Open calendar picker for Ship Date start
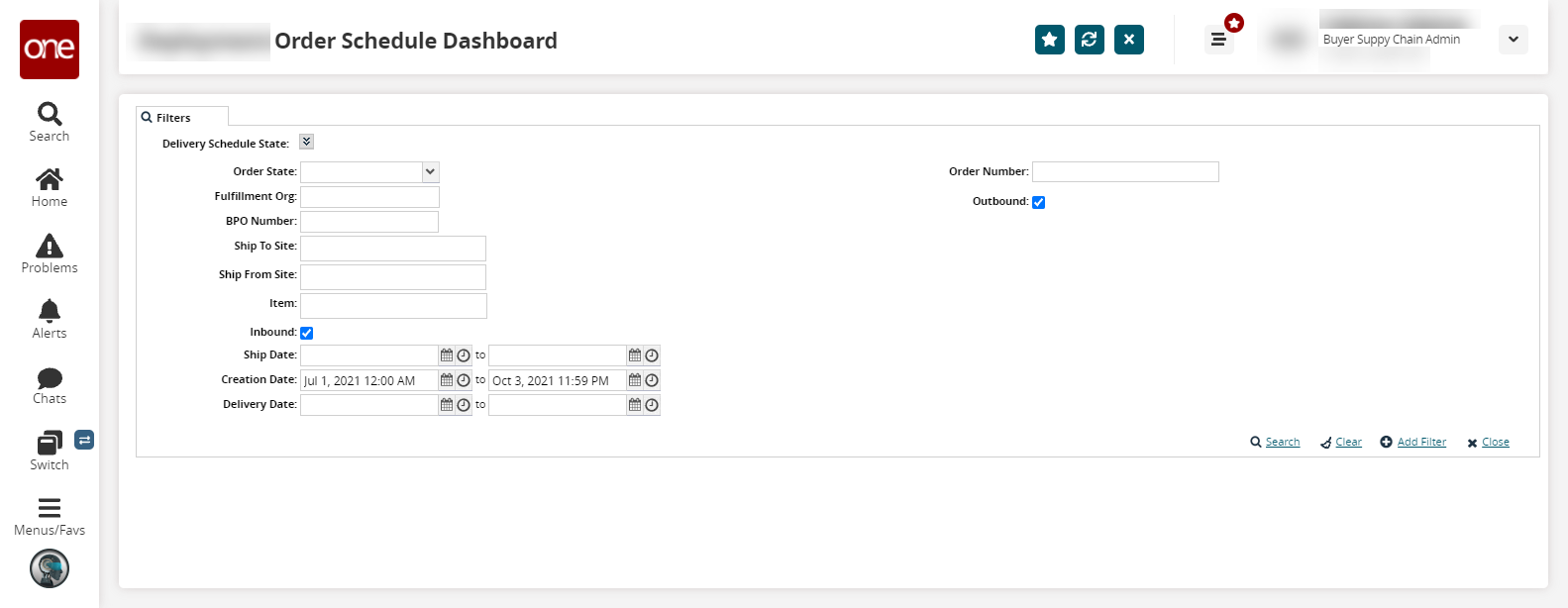 (447, 355)
